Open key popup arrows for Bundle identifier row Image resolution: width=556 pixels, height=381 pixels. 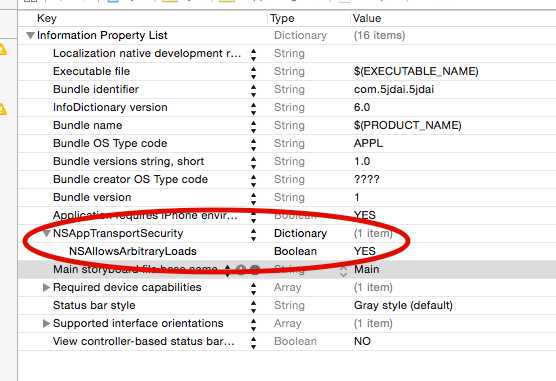click(x=253, y=90)
